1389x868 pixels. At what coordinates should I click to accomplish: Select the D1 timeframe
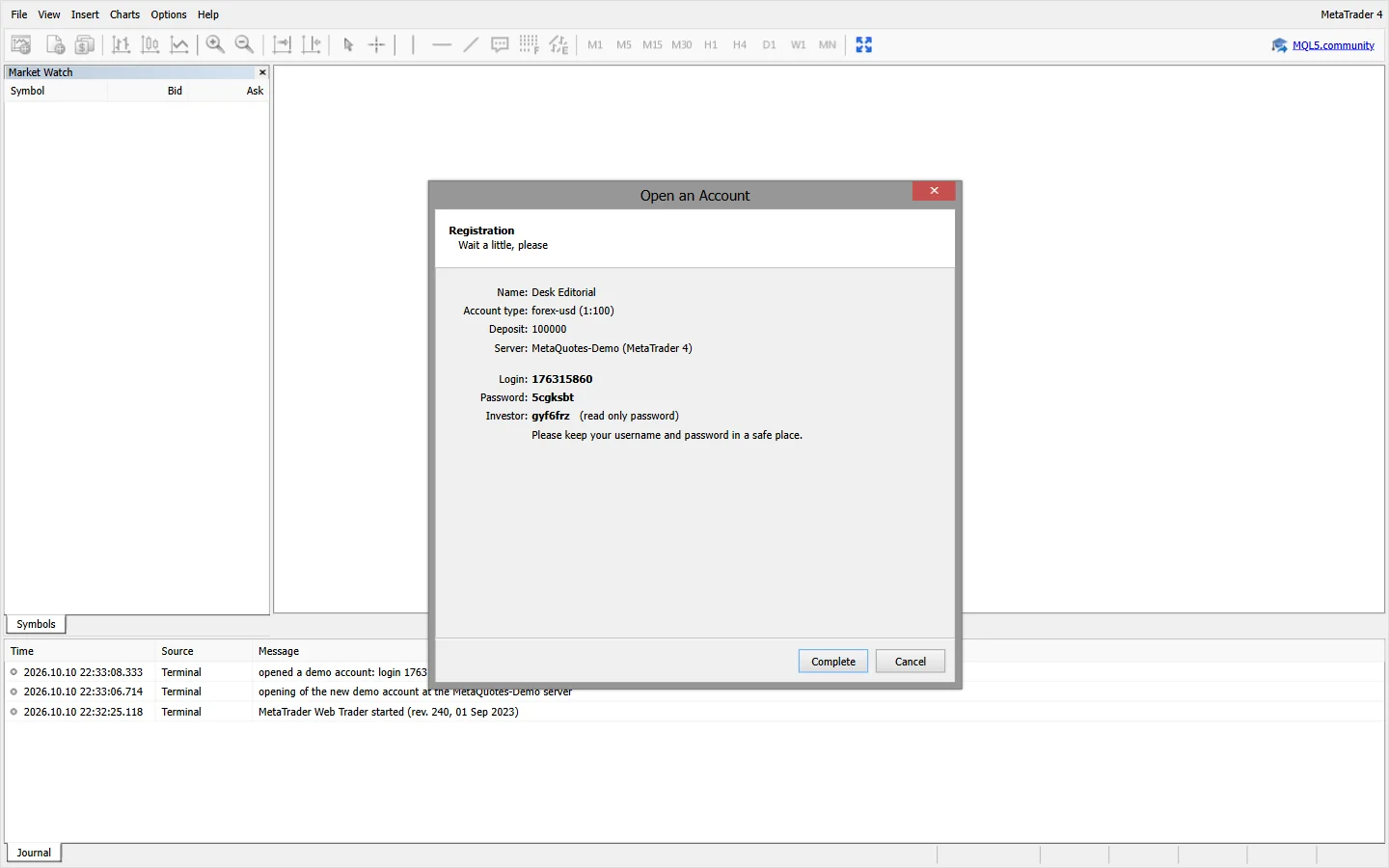[x=769, y=45]
